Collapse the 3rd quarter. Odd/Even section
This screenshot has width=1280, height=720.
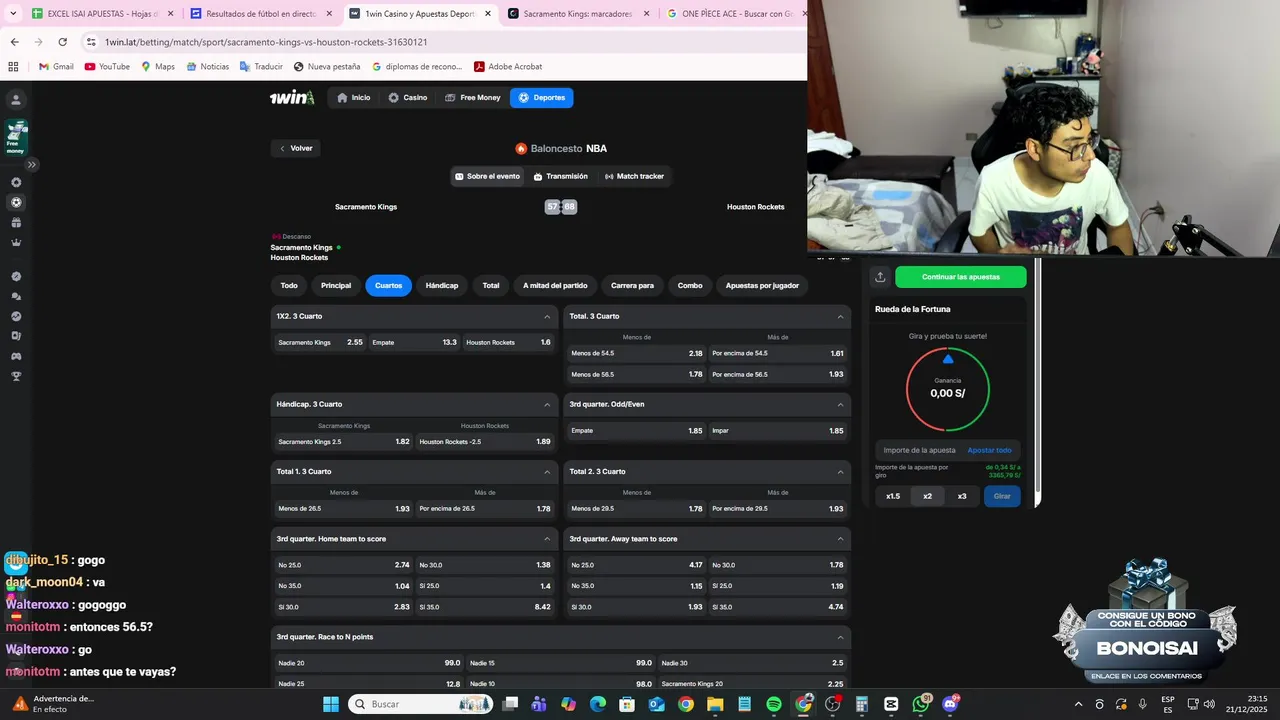click(x=840, y=404)
